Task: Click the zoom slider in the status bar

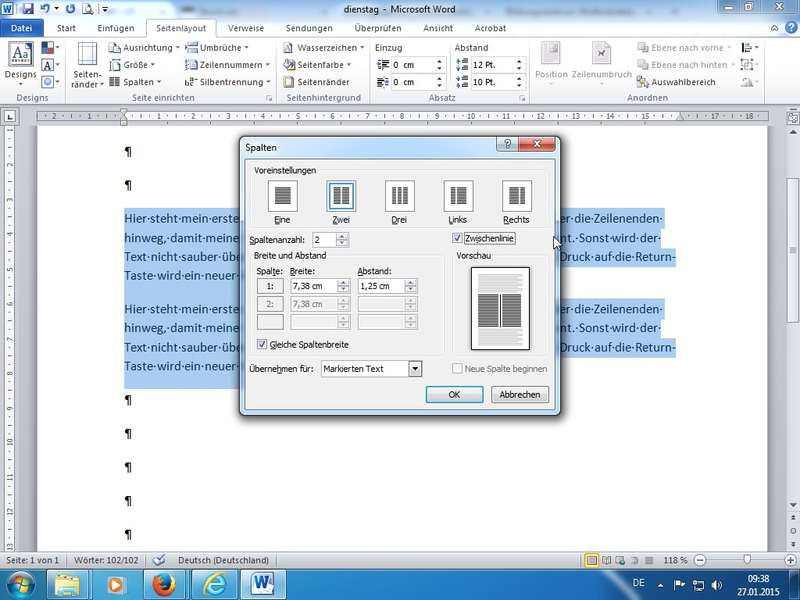Action: point(747,560)
